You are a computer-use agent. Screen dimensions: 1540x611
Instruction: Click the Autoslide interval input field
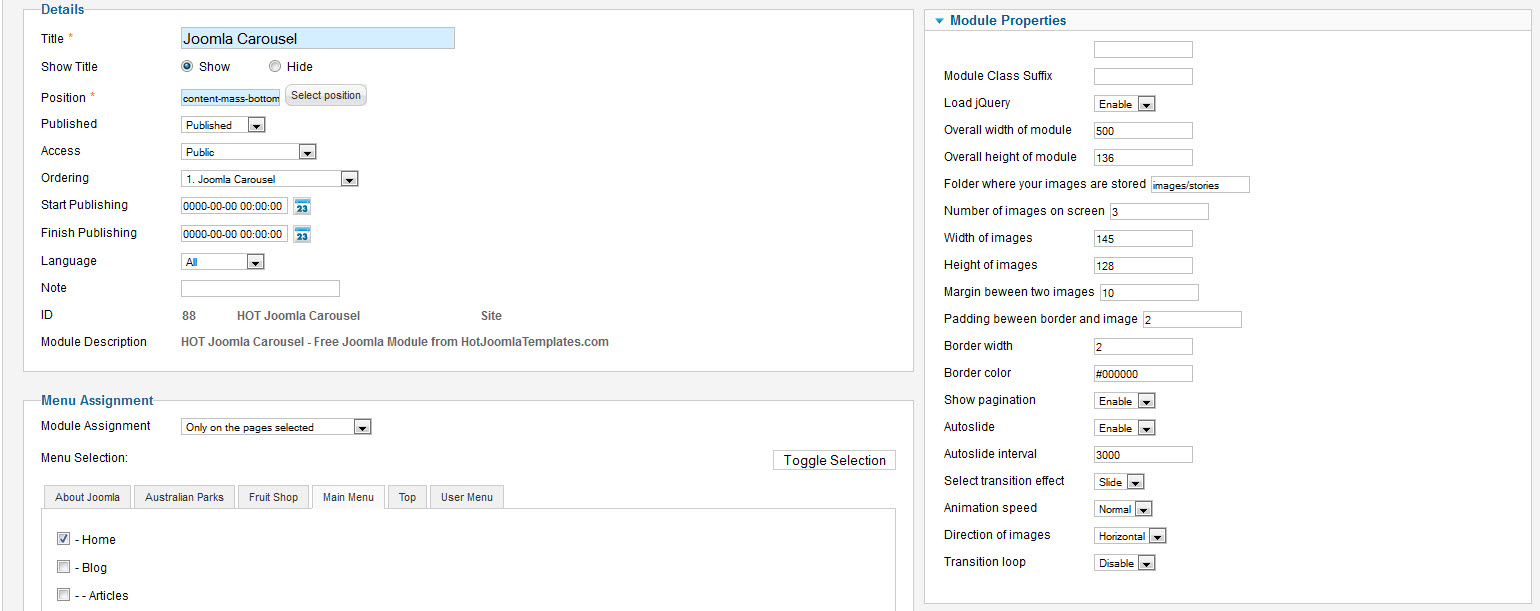point(1143,455)
